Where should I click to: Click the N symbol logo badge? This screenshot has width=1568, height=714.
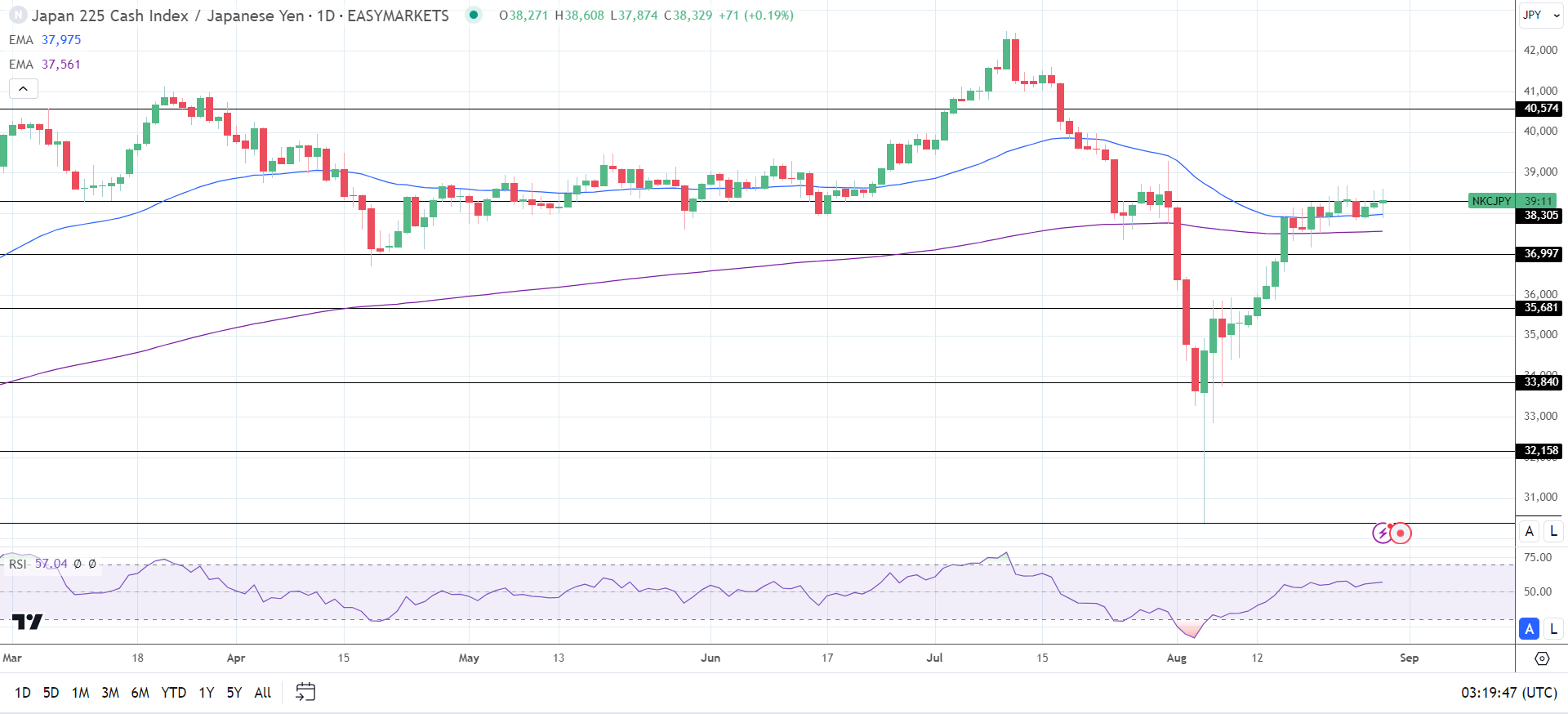pyautogui.click(x=17, y=16)
